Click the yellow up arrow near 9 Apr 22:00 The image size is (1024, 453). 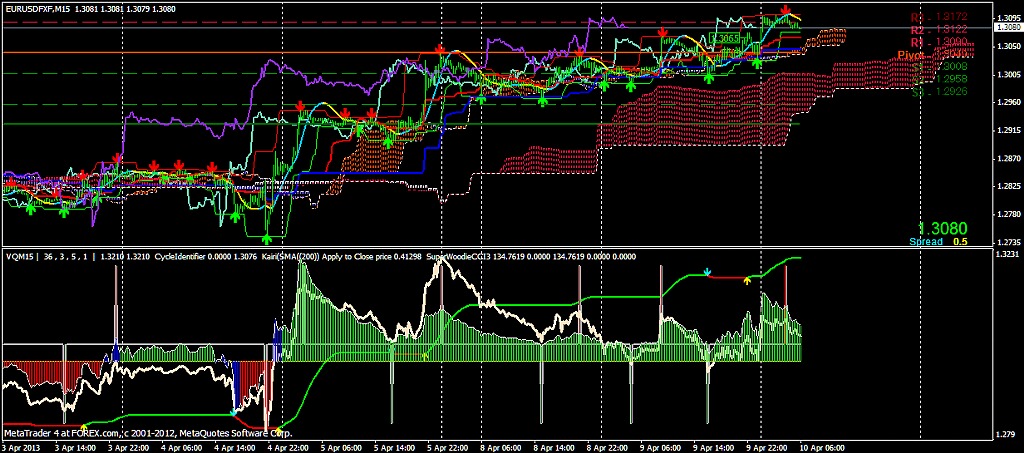pos(746,281)
